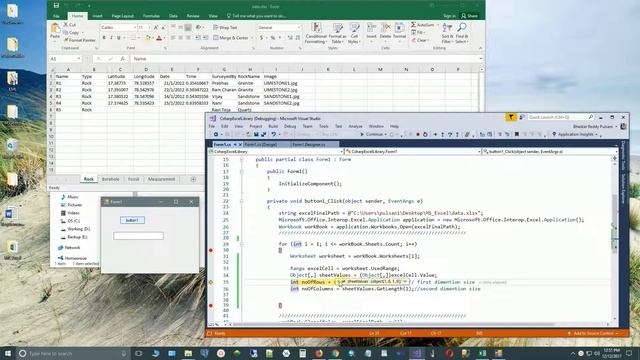Viewport: 640px width, 360px height.
Task: Click Sign in link in Excel
Action: coord(449,16)
